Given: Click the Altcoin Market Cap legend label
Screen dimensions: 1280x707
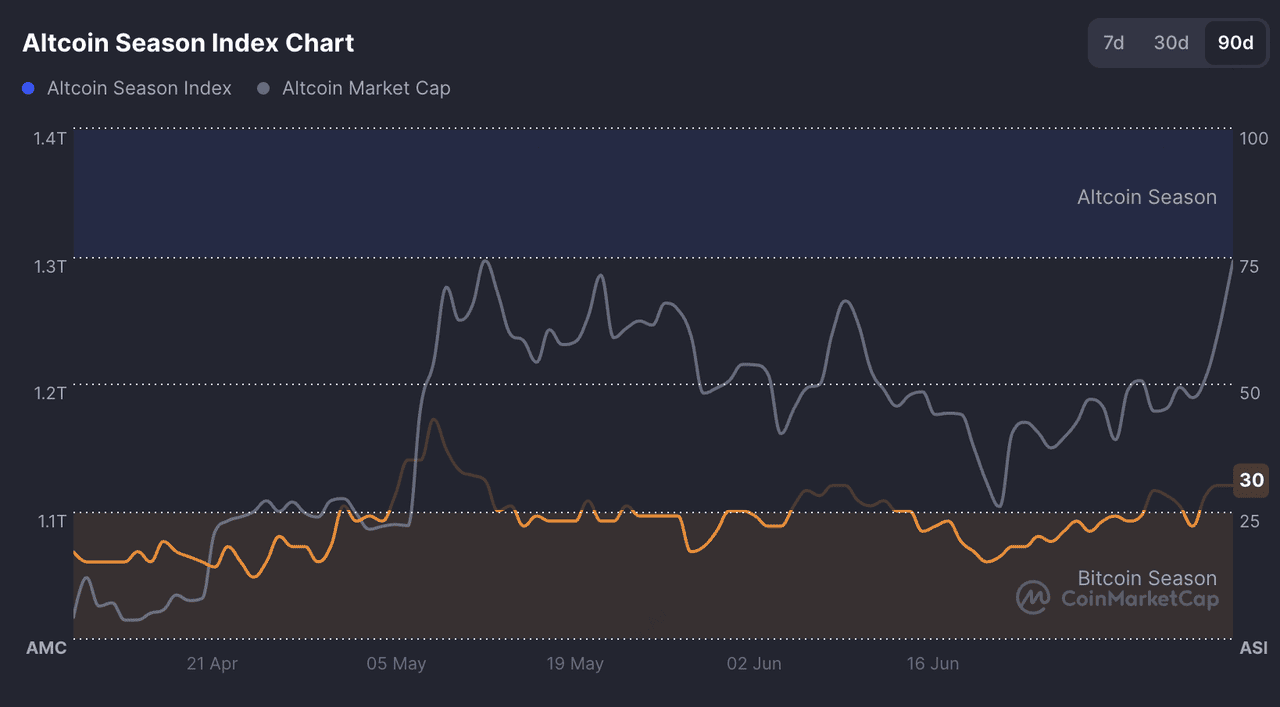Looking at the screenshot, I should click(366, 88).
